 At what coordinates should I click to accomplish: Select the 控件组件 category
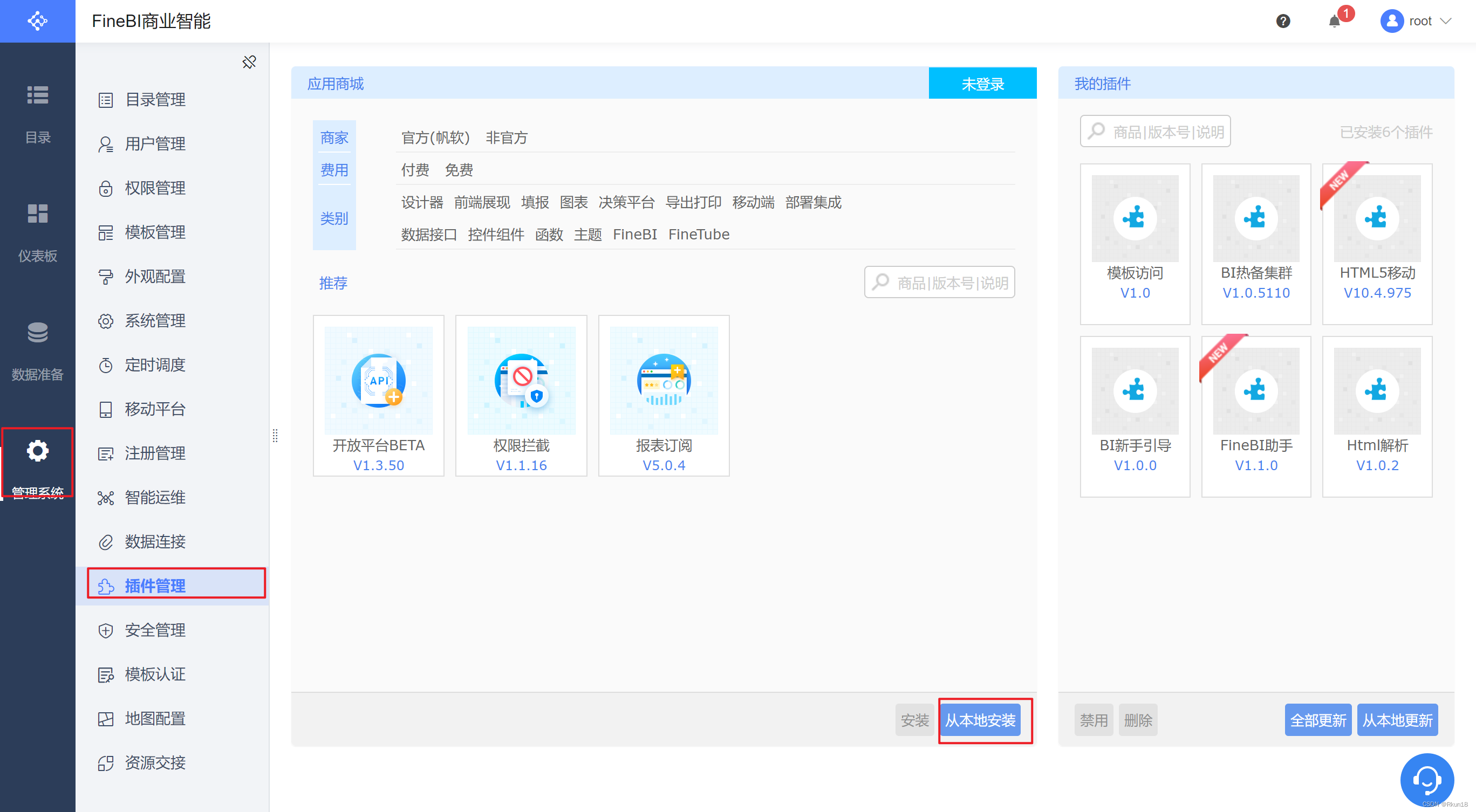(x=496, y=234)
